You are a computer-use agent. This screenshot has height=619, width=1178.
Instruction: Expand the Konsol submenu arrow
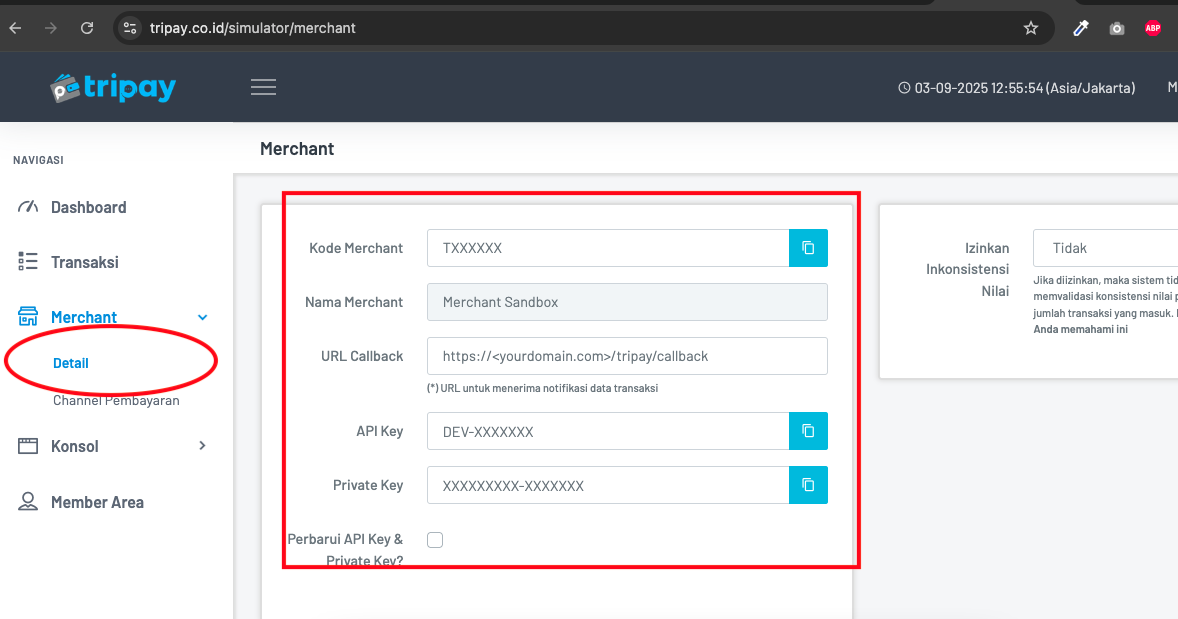point(203,446)
